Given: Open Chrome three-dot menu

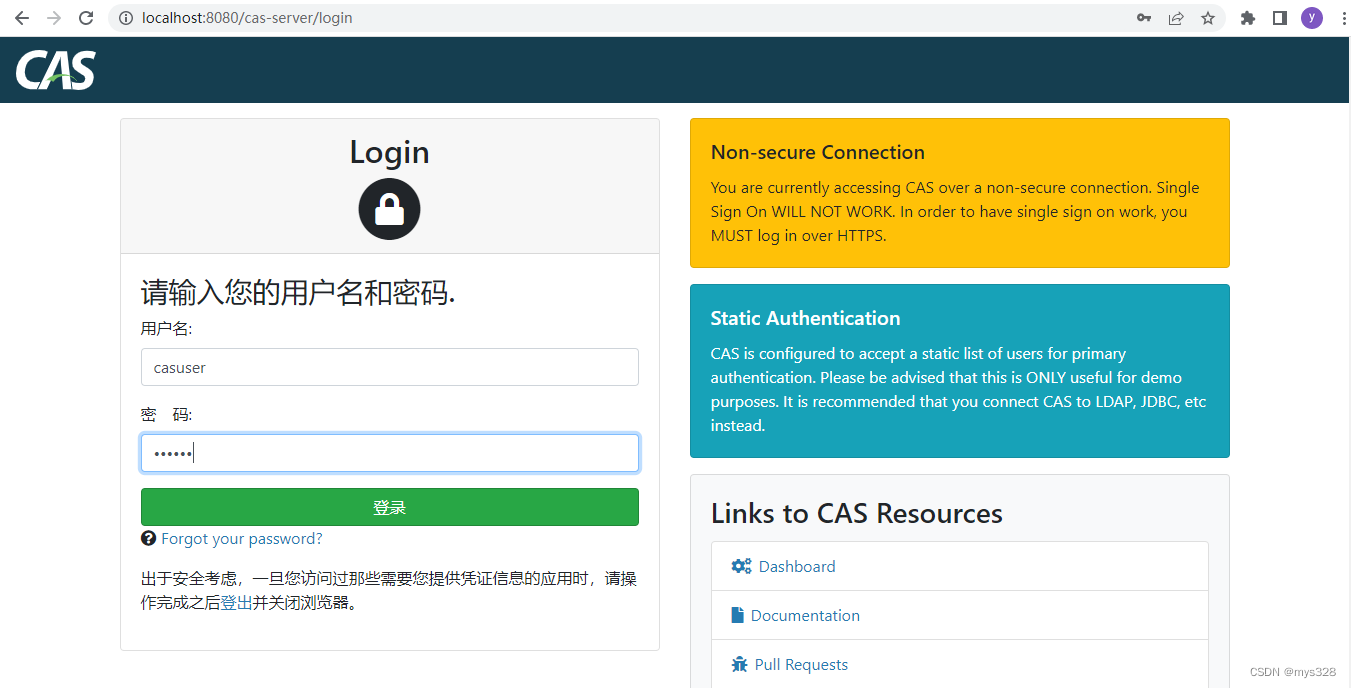Looking at the screenshot, I should pyautogui.click(x=1343, y=18).
